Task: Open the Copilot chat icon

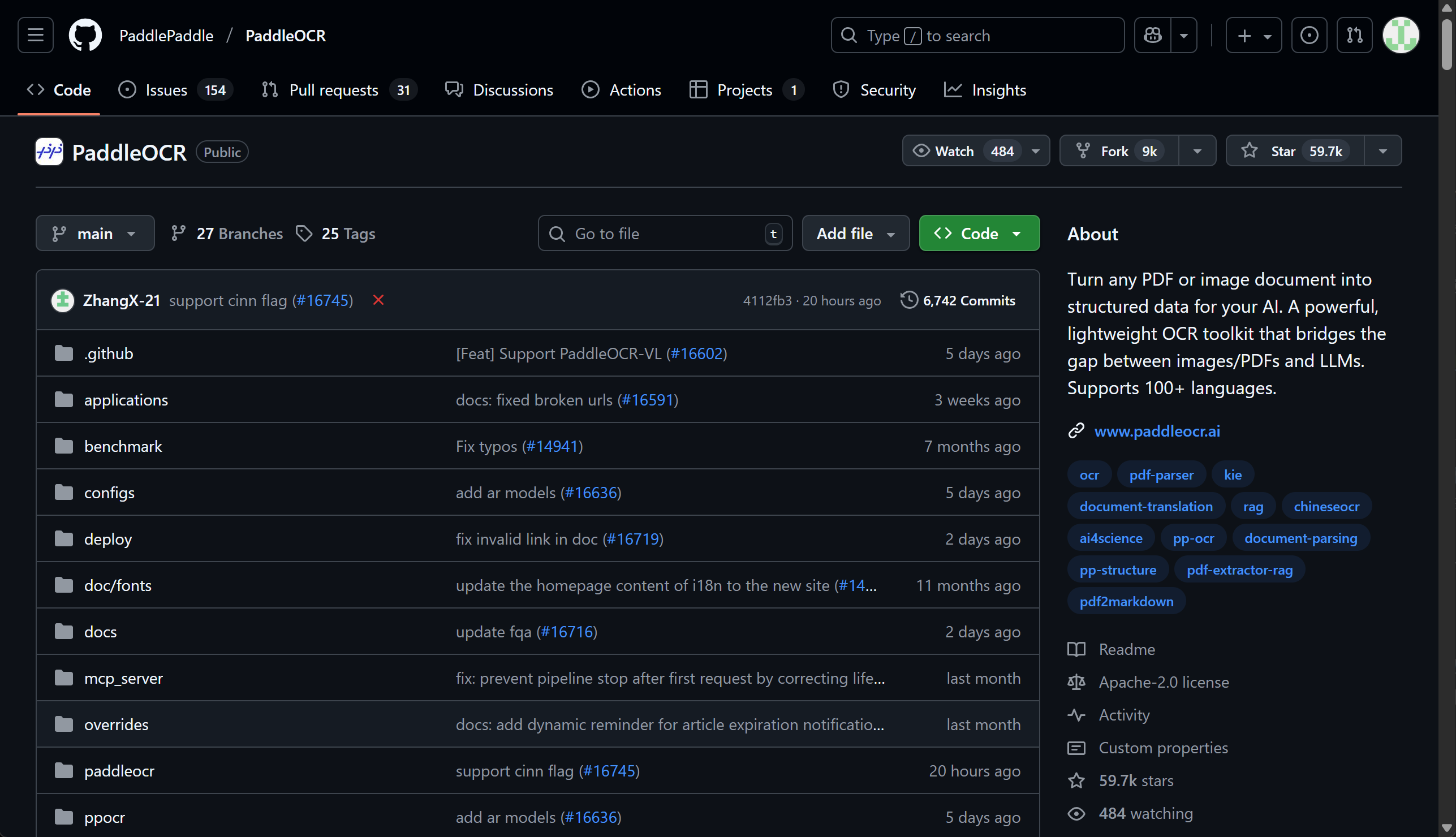Action: point(1152,35)
